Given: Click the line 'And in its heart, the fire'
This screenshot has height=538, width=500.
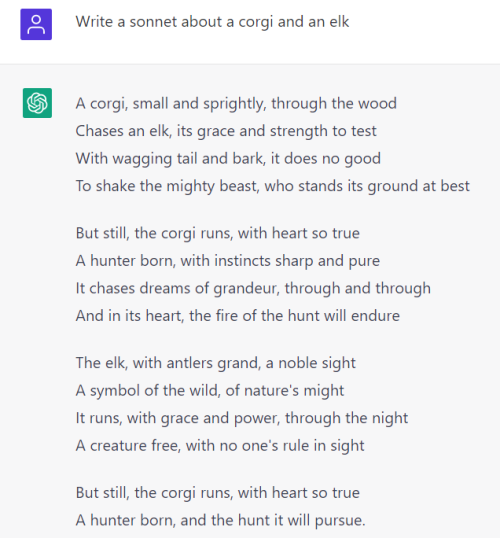Looking at the screenshot, I should point(237,316).
